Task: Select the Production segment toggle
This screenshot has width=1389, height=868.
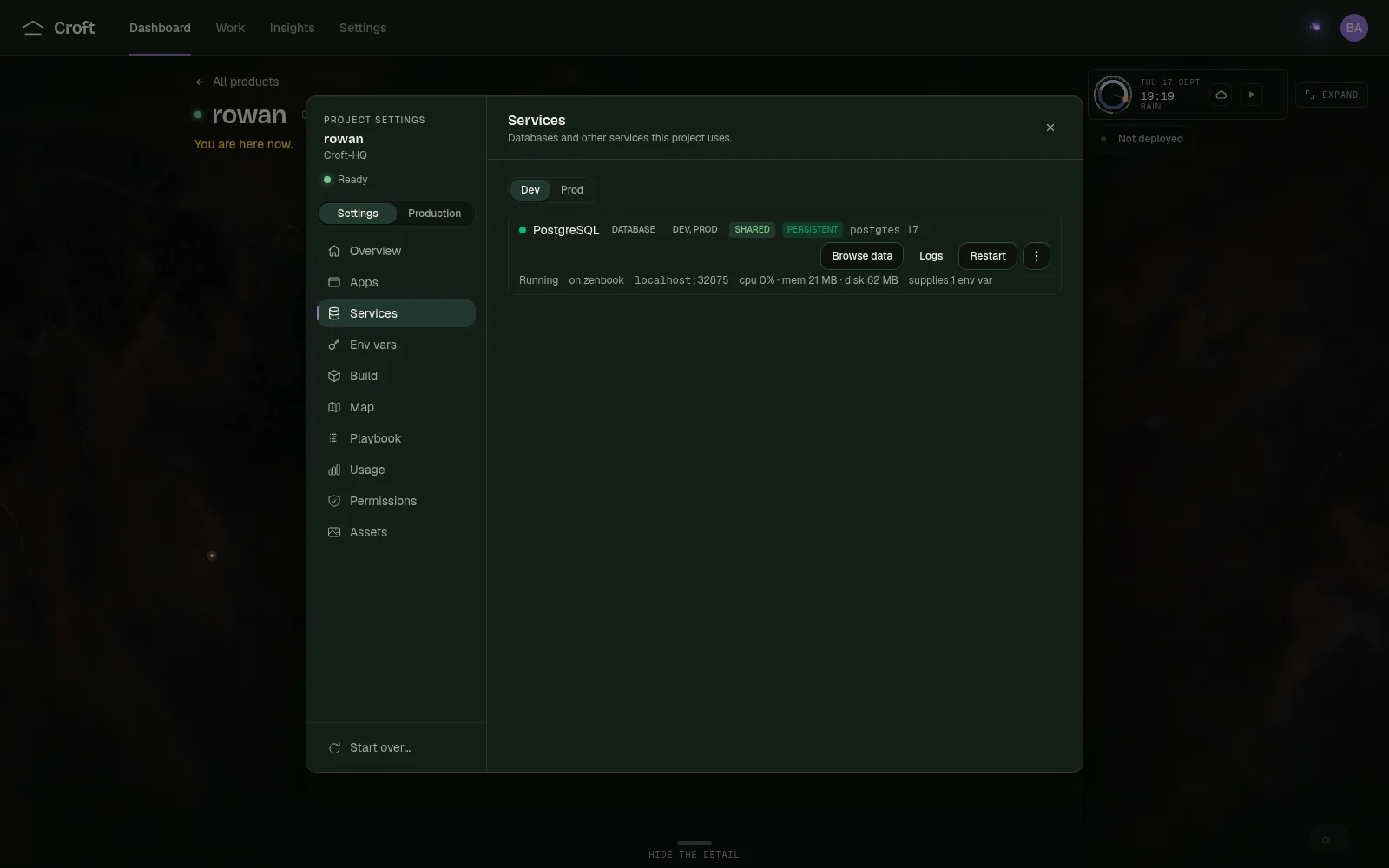Action: (x=435, y=214)
